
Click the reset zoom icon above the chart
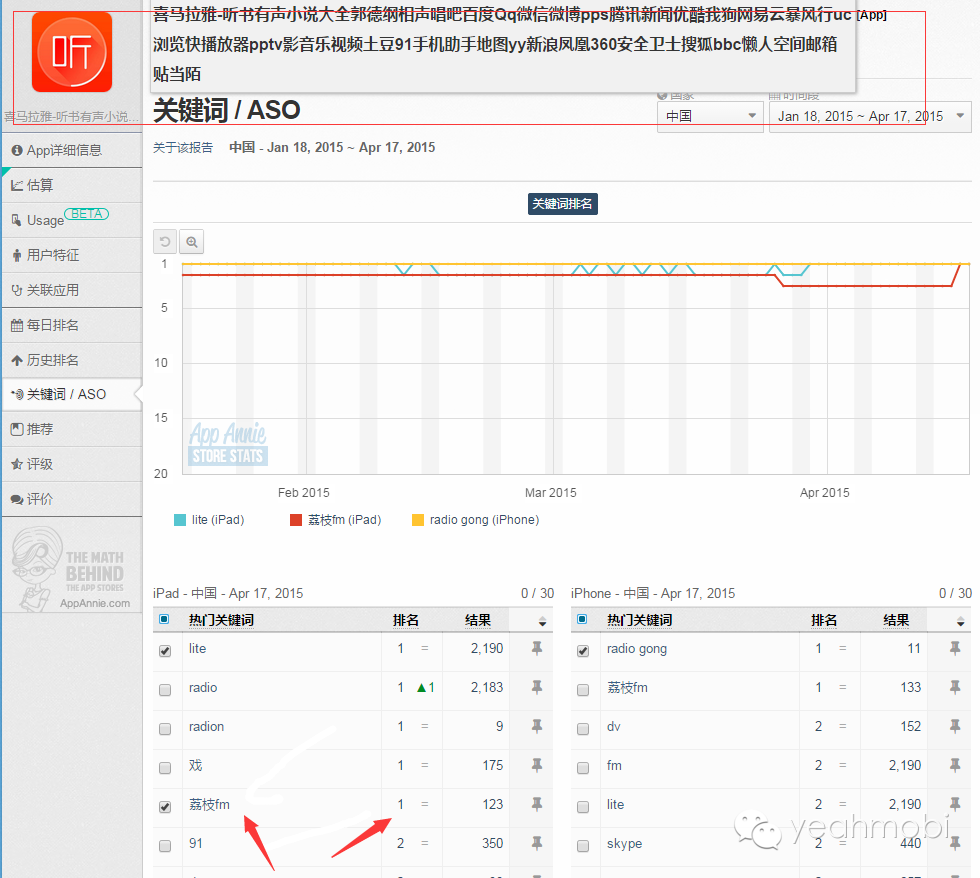pyautogui.click(x=164, y=241)
